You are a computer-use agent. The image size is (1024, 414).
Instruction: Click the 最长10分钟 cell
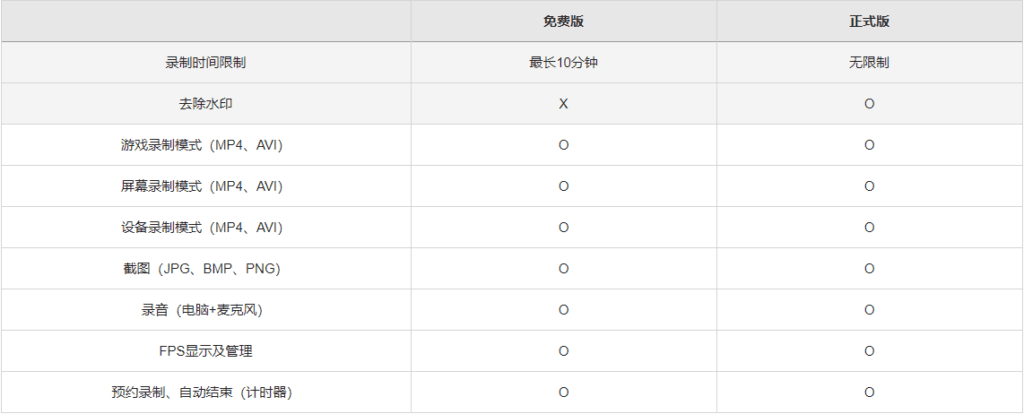click(x=563, y=62)
